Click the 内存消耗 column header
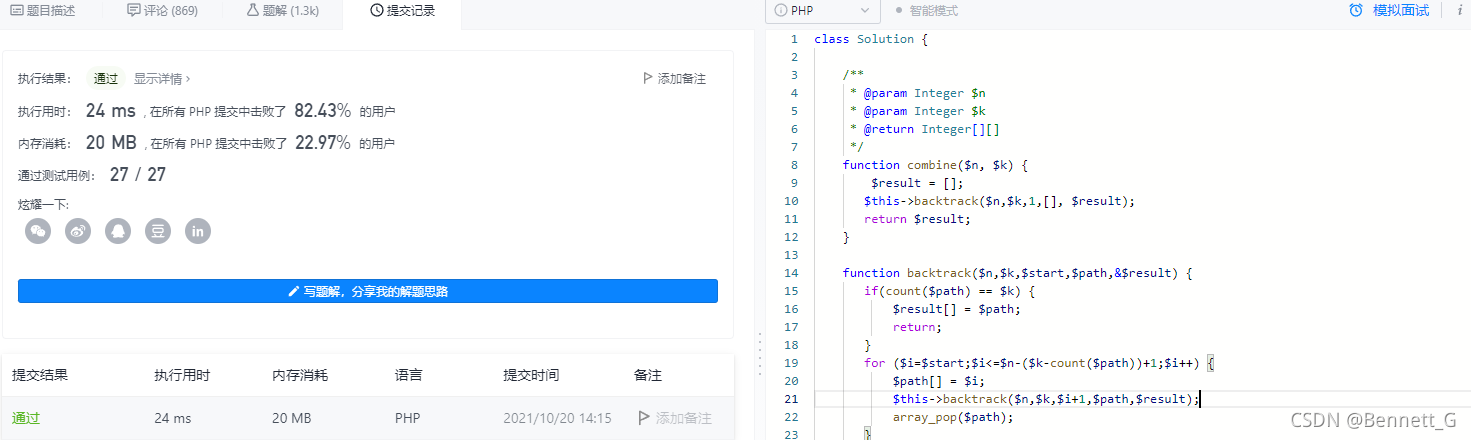This screenshot has width=1471, height=440. (x=300, y=375)
